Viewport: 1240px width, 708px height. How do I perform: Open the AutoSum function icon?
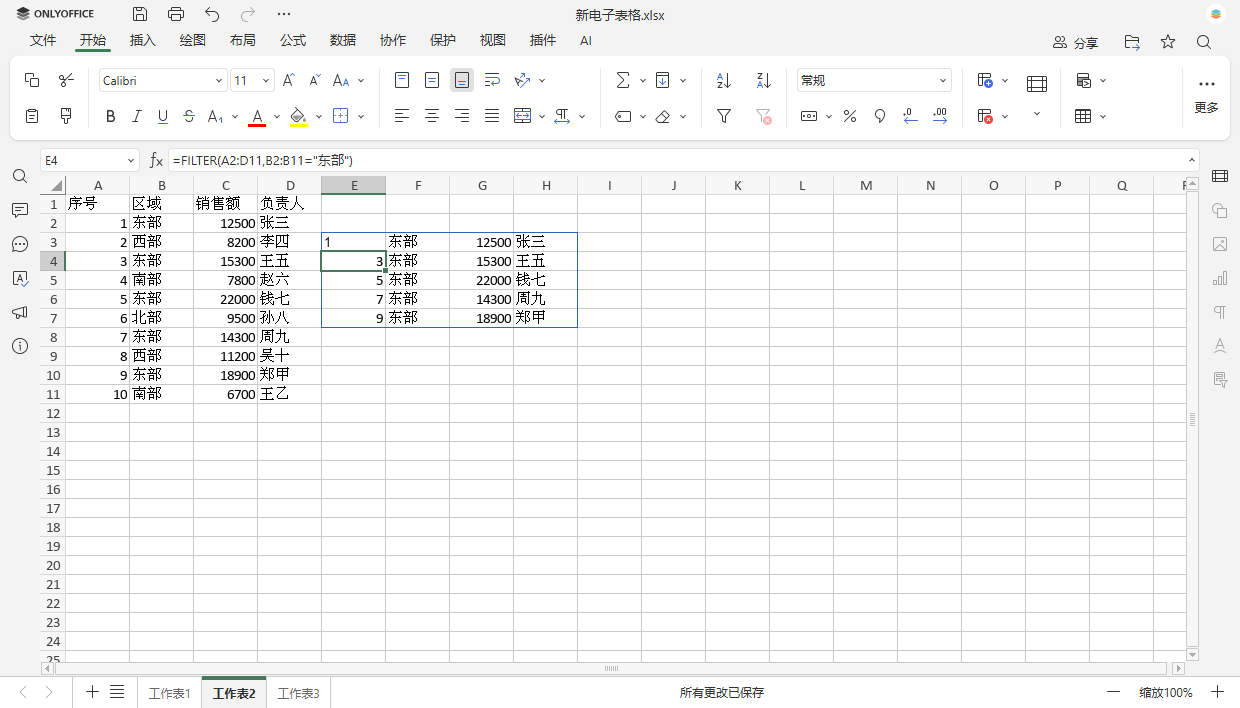click(625, 80)
